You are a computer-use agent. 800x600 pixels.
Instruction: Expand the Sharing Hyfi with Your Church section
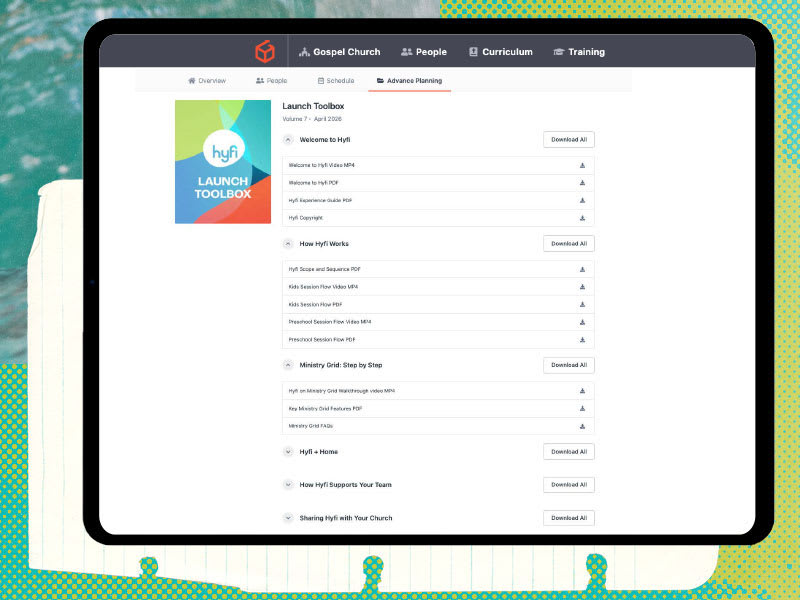(x=288, y=518)
